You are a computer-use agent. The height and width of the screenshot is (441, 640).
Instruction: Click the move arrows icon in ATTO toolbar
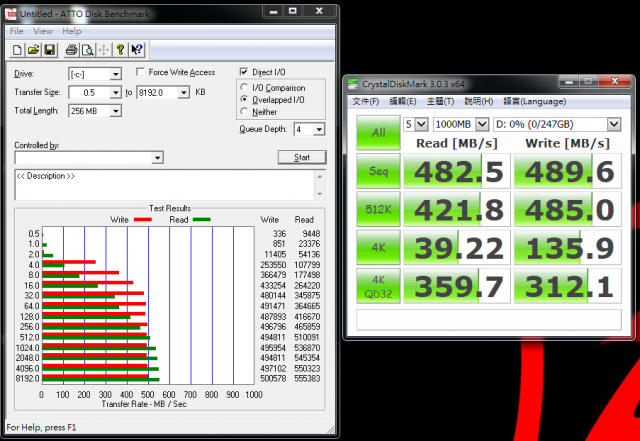(104, 50)
